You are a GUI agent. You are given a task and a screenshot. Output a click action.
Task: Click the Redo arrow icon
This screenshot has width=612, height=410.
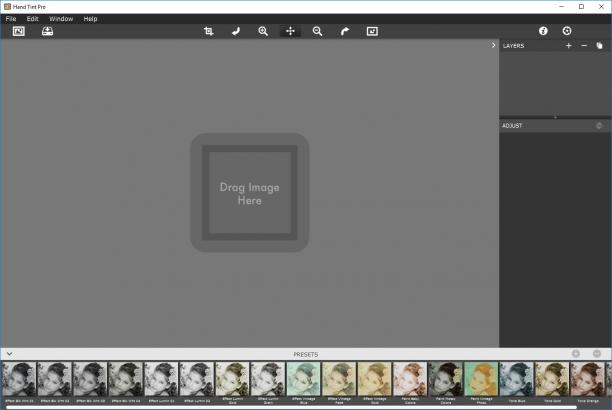(345, 31)
